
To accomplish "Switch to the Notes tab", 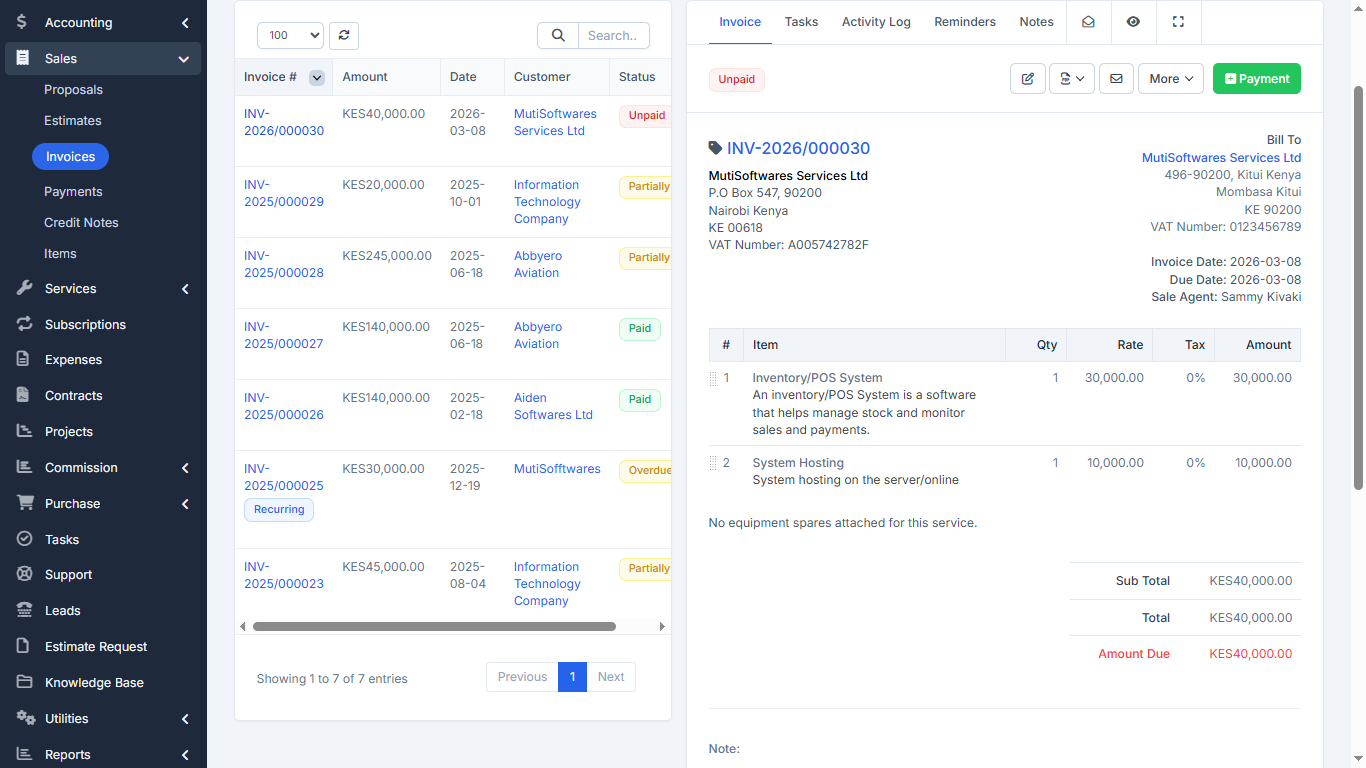I will click(x=1036, y=21).
